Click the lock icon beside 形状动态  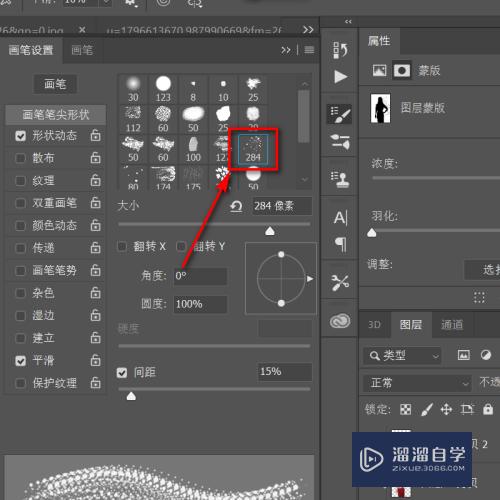95,135
